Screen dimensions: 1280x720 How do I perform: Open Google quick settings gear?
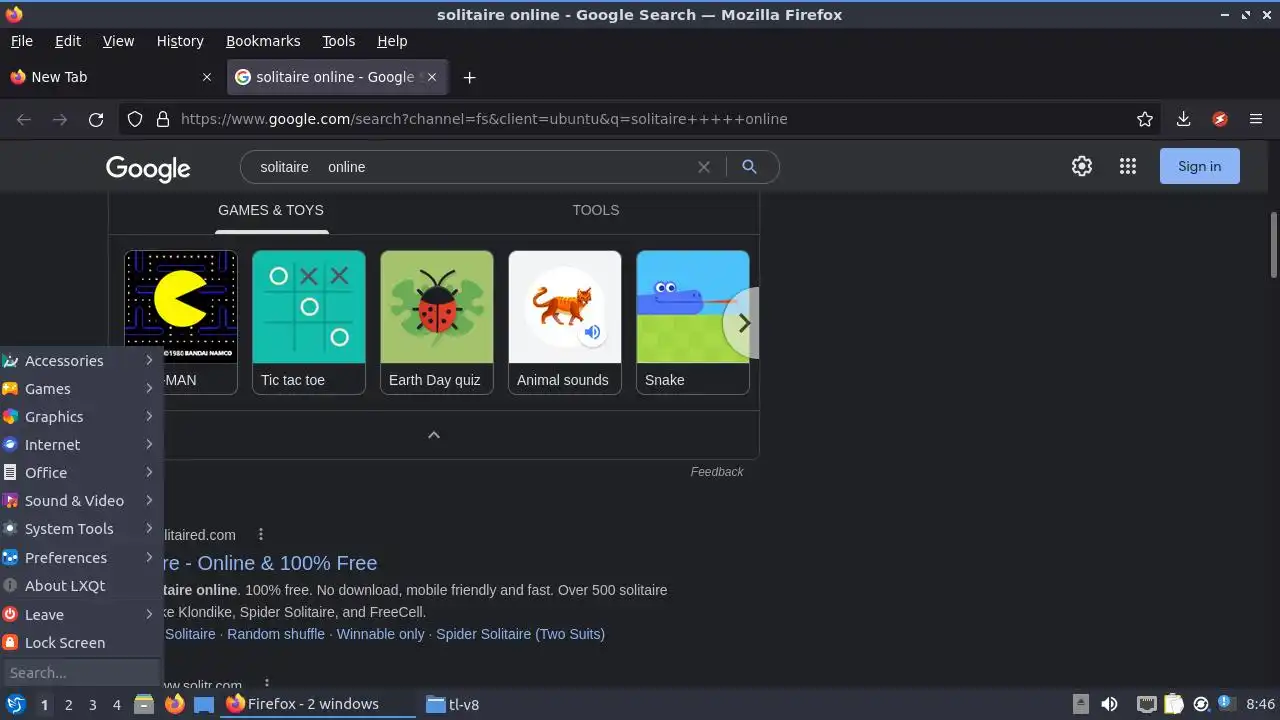tap(1082, 166)
